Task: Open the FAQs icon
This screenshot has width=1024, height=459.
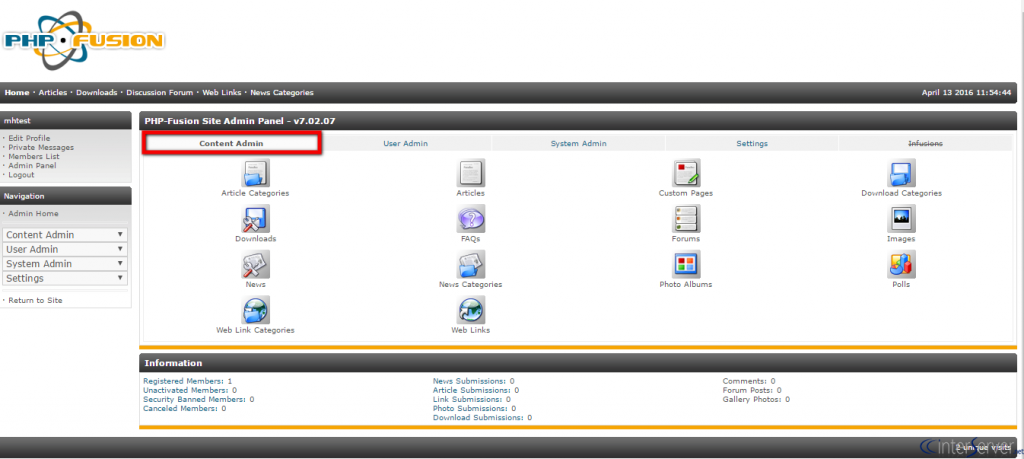Action: coord(470,218)
